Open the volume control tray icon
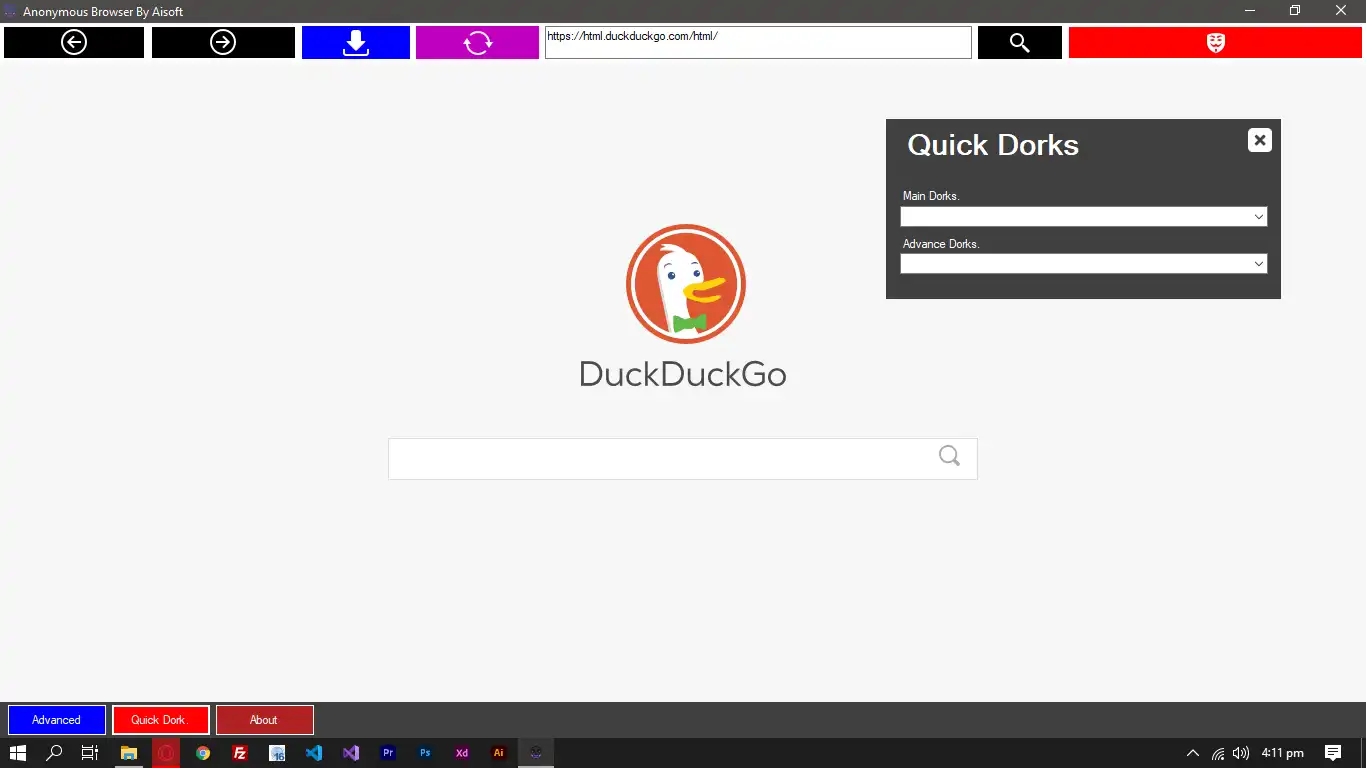 pyautogui.click(x=1241, y=753)
